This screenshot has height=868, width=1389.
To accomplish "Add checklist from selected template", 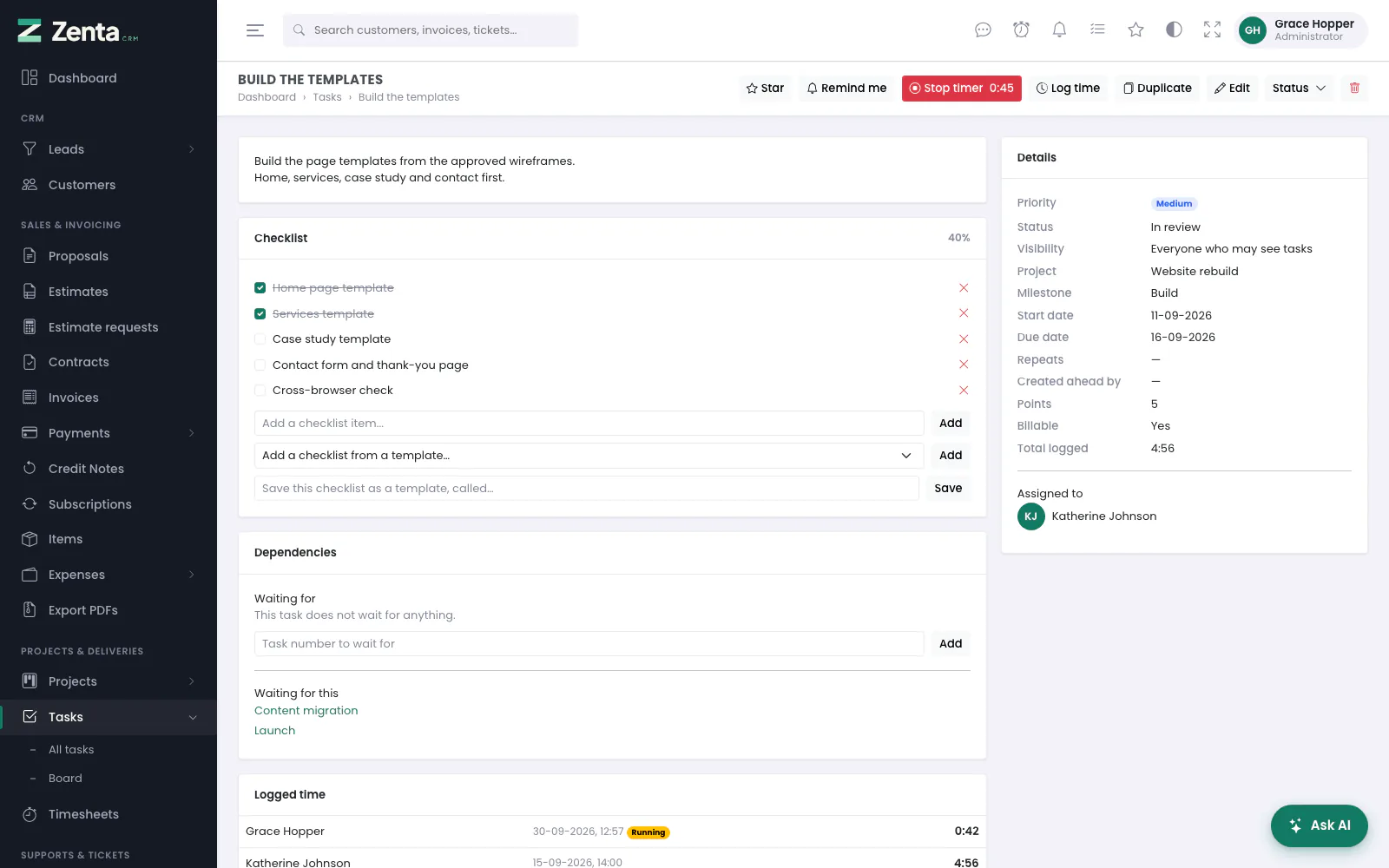I will tap(951, 456).
